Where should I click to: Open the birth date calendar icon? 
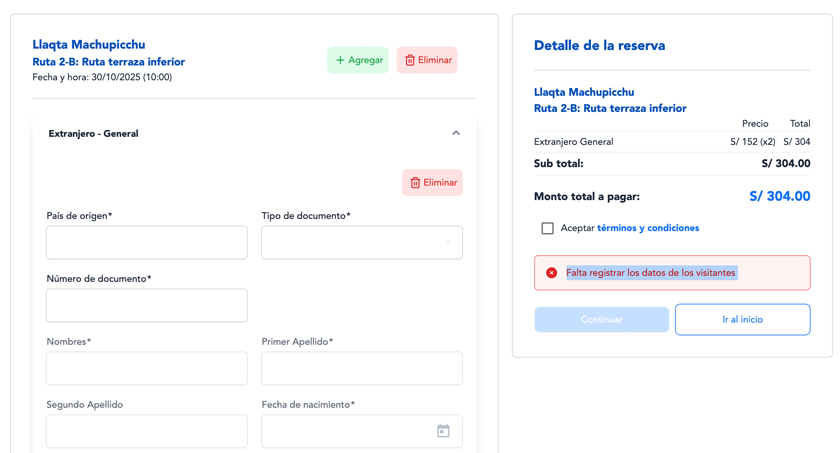click(x=443, y=431)
